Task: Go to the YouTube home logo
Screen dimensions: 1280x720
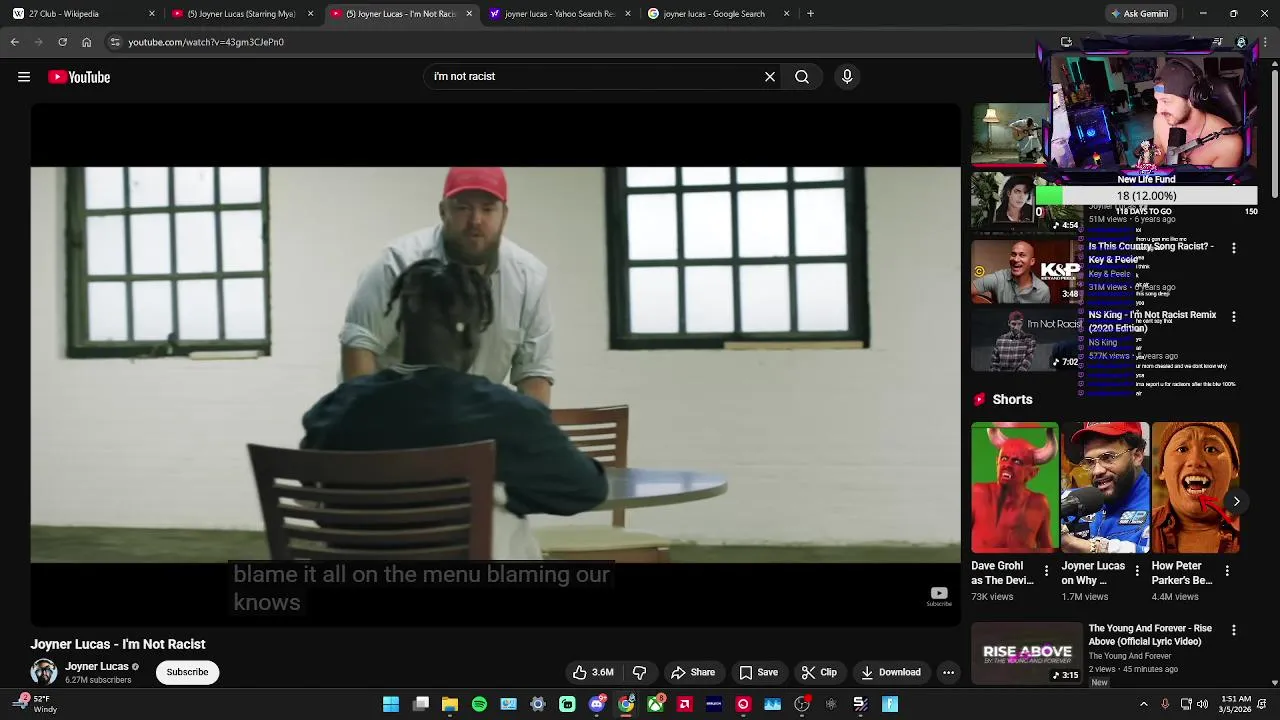Action: (79, 77)
